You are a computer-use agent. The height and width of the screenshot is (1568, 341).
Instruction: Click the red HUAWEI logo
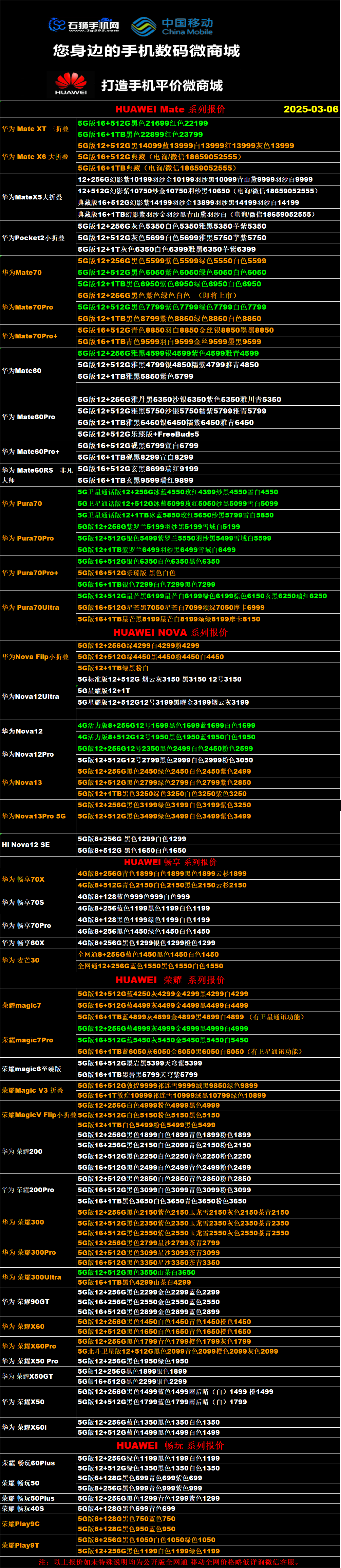coord(71,83)
